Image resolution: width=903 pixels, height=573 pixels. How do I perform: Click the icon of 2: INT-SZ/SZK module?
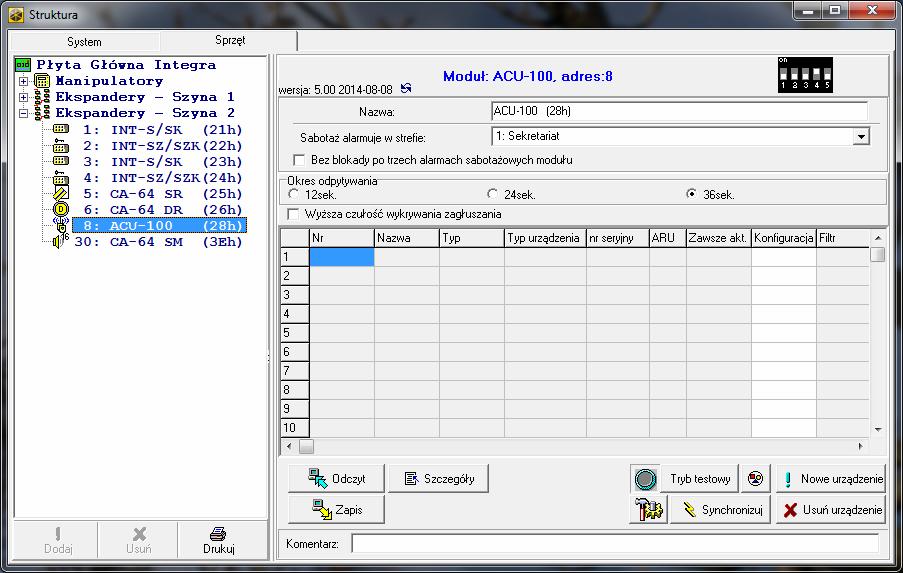[x=60, y=145]
